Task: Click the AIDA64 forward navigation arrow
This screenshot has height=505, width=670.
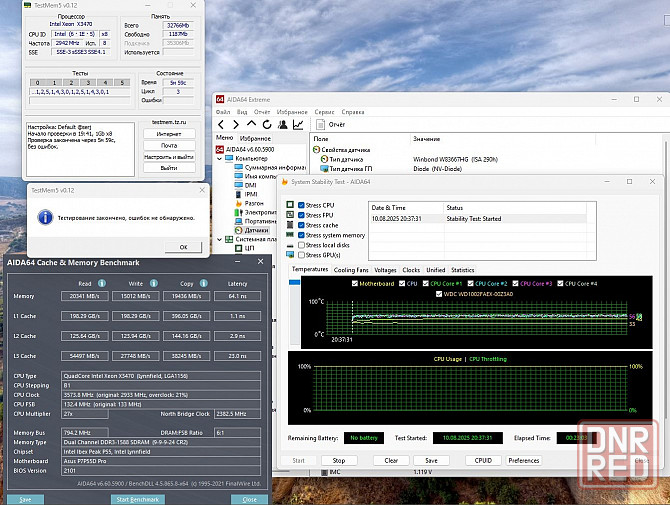Action: click(x=235, y=124)
